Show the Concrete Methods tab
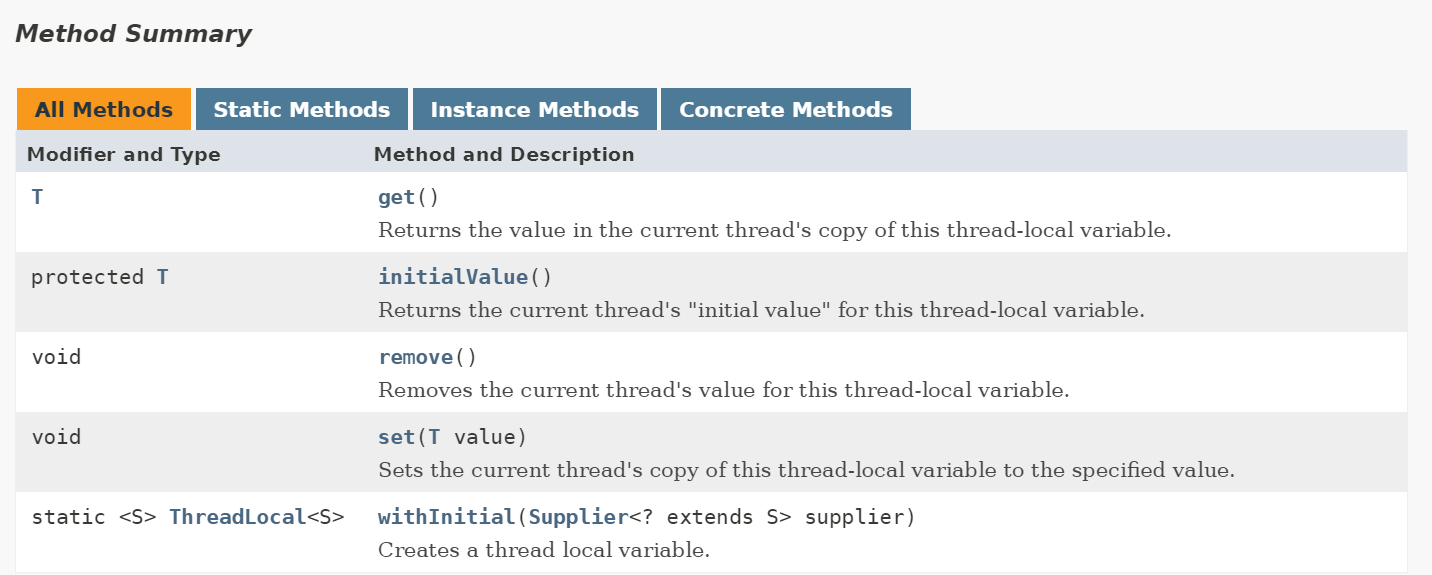This screenshot has width=1432, height=575. point(785,110)
